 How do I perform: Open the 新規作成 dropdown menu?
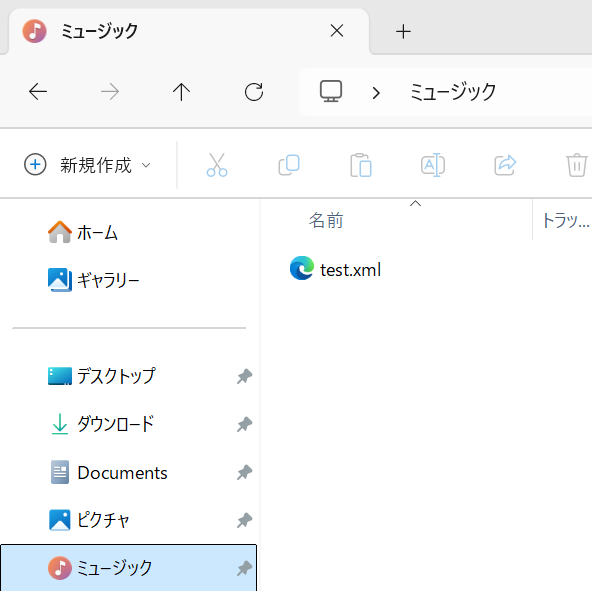(x=88, y=165)
